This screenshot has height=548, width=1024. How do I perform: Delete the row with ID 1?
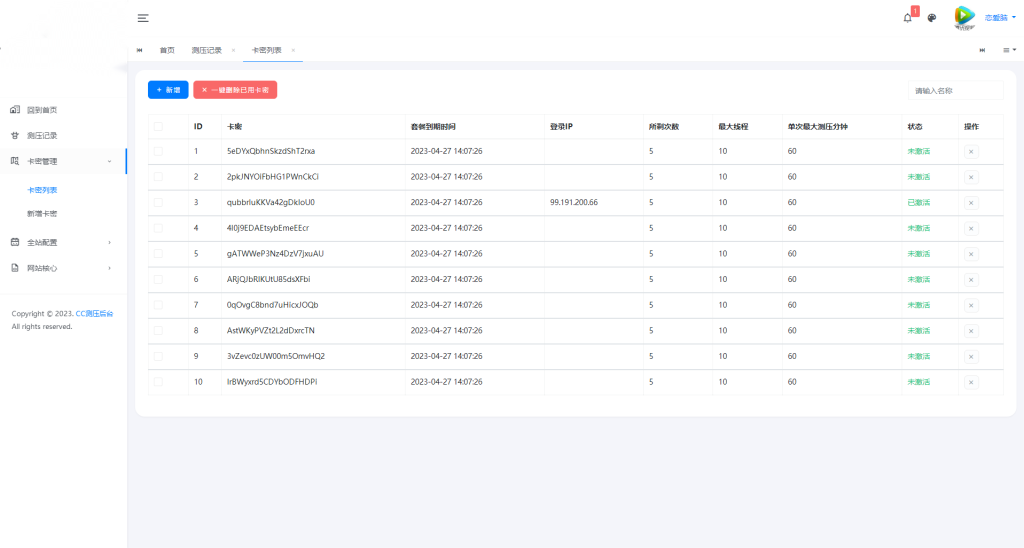click(x=970, y=151)
